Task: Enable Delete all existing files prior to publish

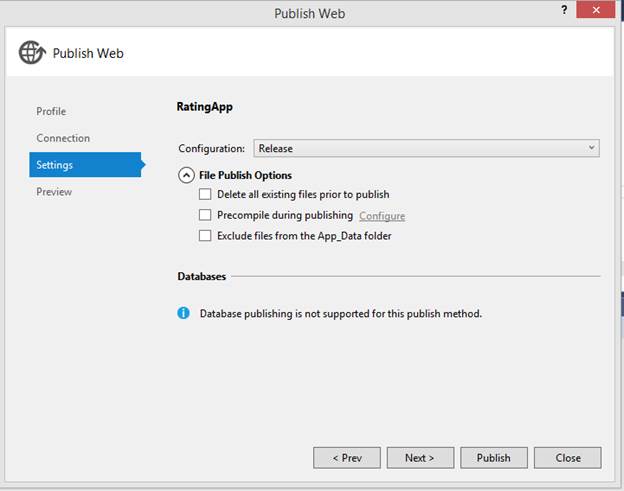Action: coord(205,194)
